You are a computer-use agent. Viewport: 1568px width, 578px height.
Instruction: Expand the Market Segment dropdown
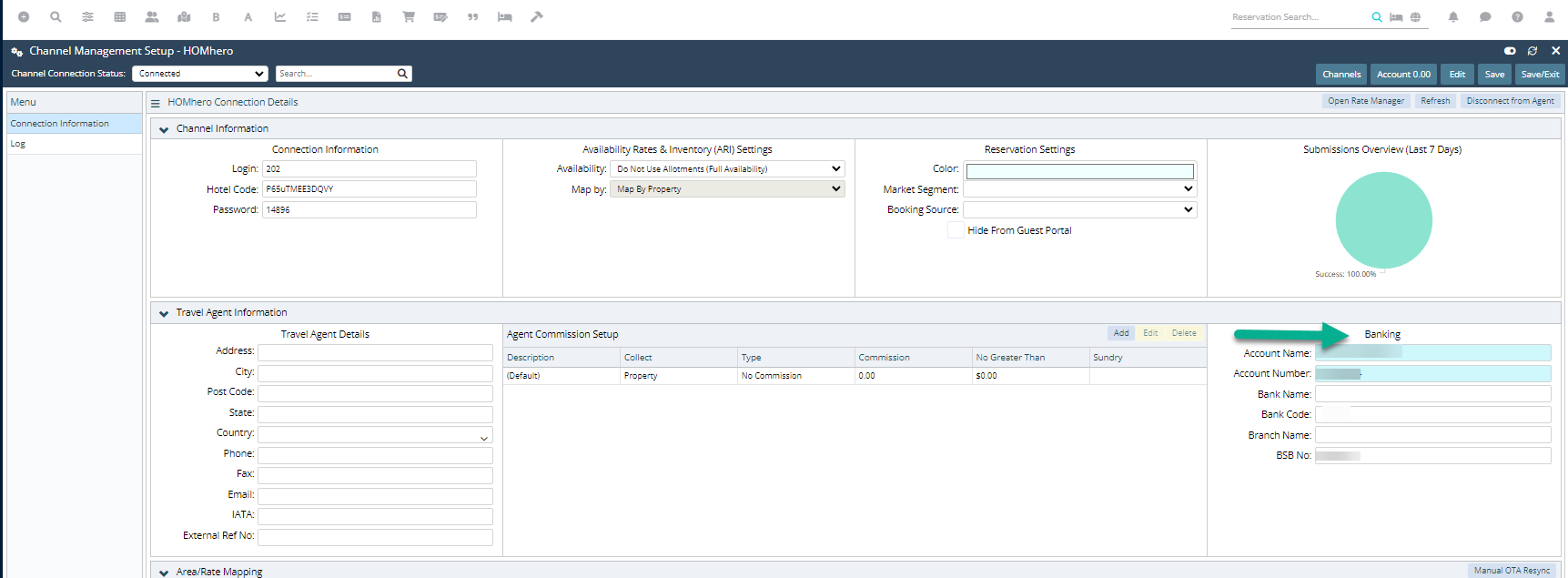tap(1079, 189)
